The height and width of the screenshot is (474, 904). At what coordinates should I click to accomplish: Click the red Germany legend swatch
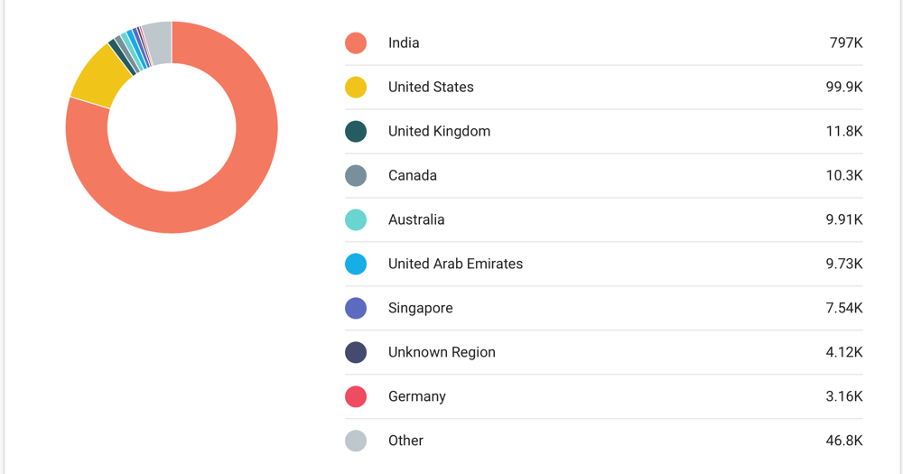pyautogui.click(x=356, y=397)
